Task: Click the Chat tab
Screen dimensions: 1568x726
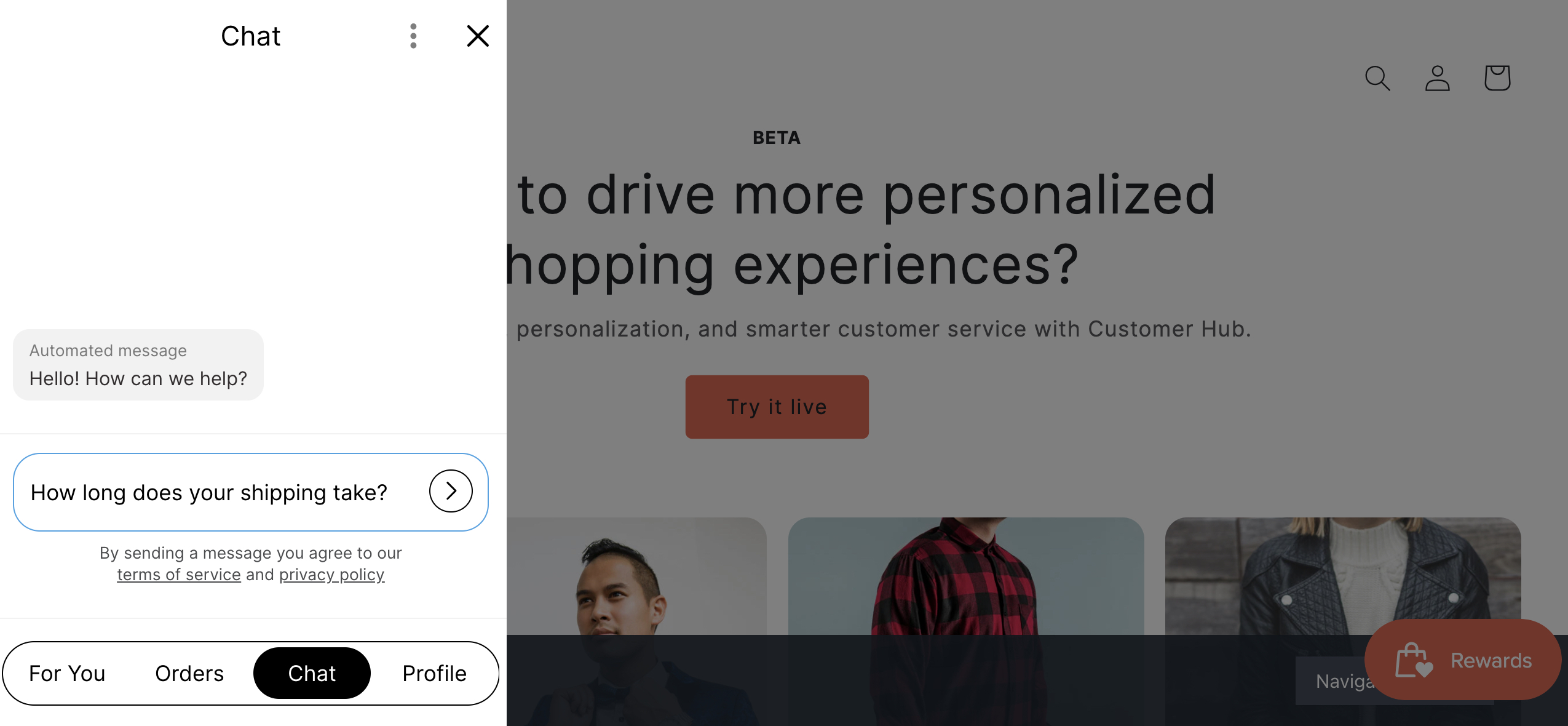Action: [311, 672]
